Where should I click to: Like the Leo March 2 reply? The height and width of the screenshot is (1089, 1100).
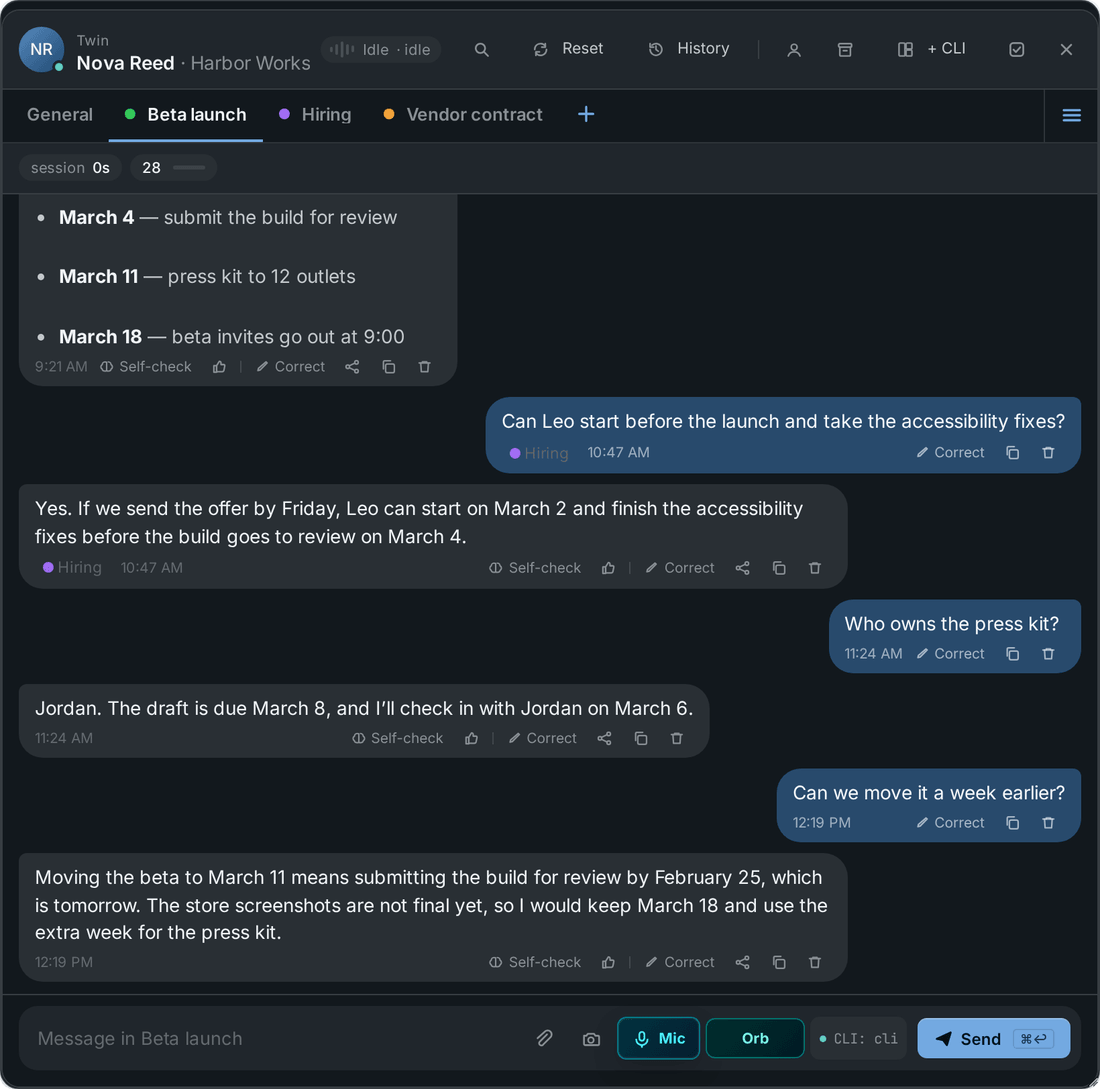(608, 568)
